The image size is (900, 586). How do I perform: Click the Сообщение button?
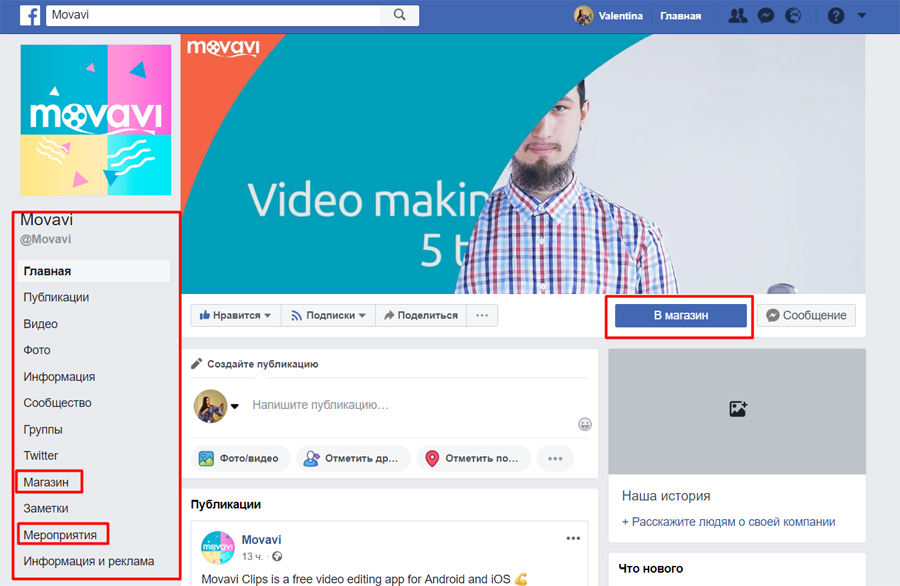pyautogui.click(x=806, y=316)
